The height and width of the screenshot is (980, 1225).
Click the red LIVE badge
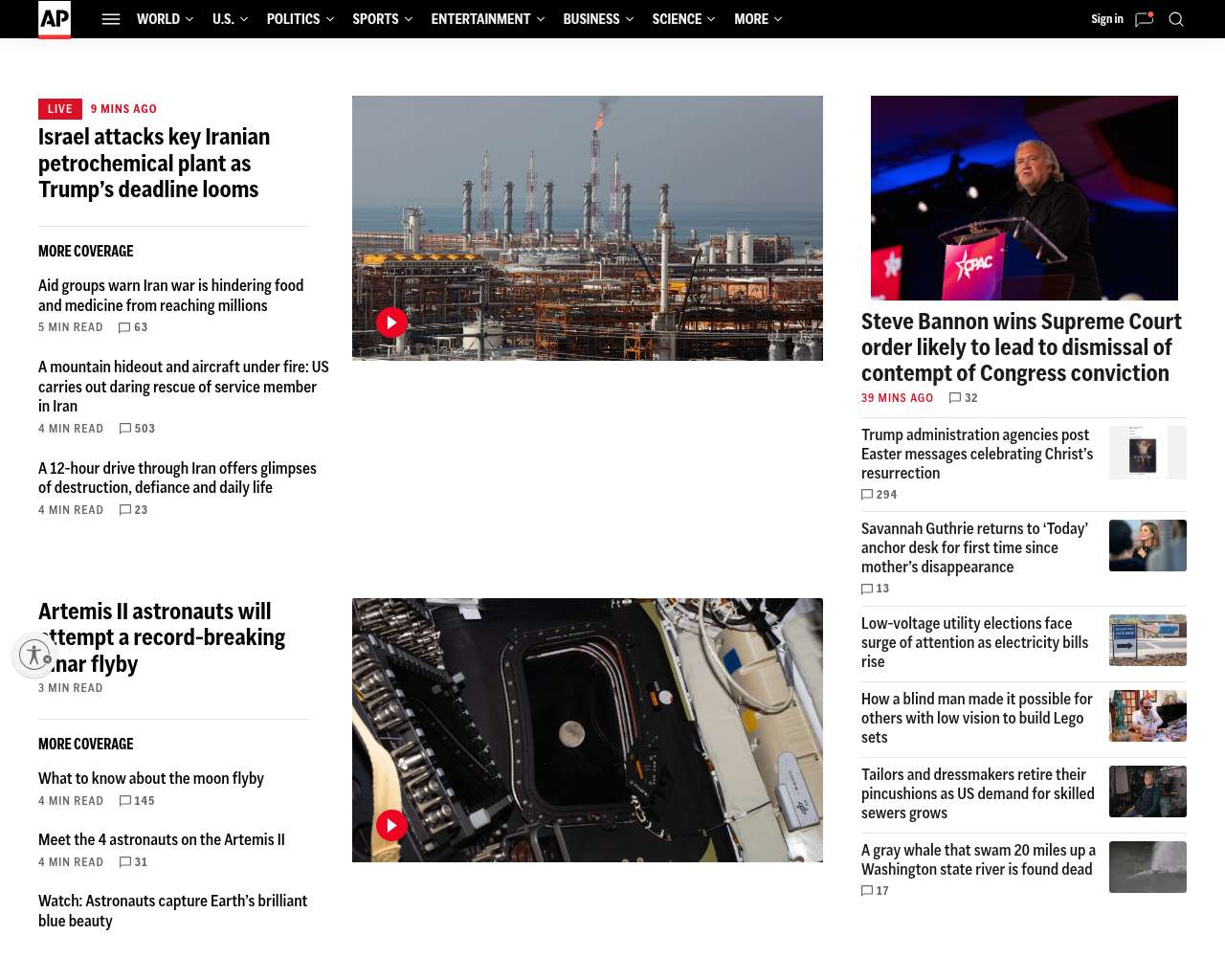tap(60, 109)
